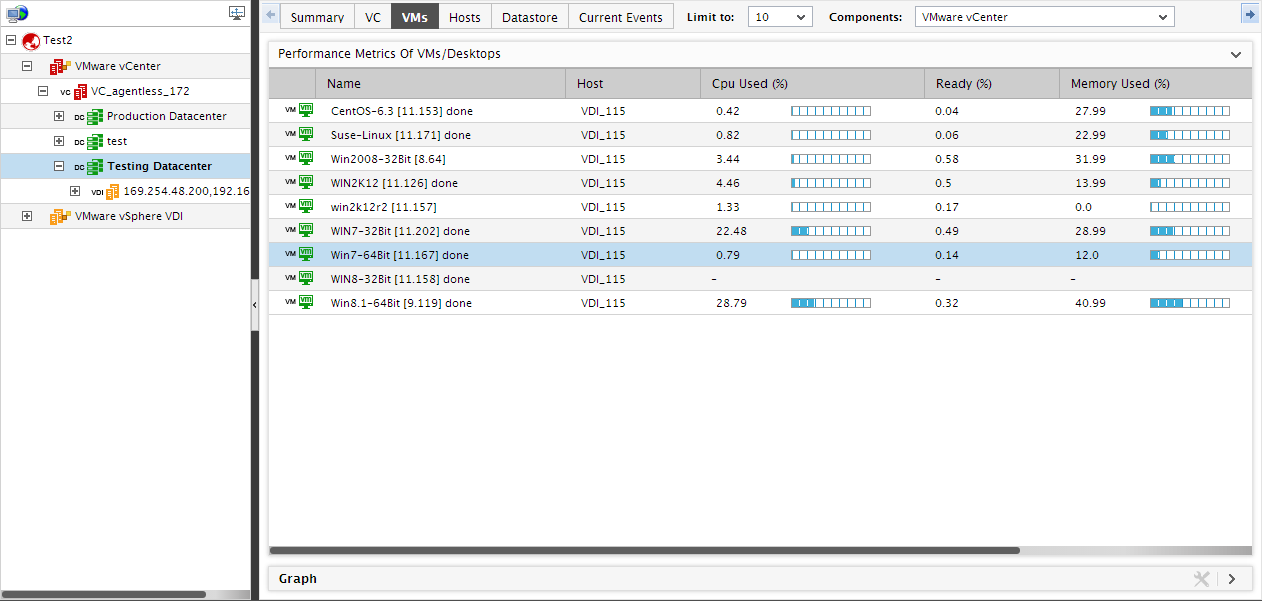Screen dimensions: 1262x601
Task: Select the Suse-Linux [11.171] done row name
Action: pos(401,135)
